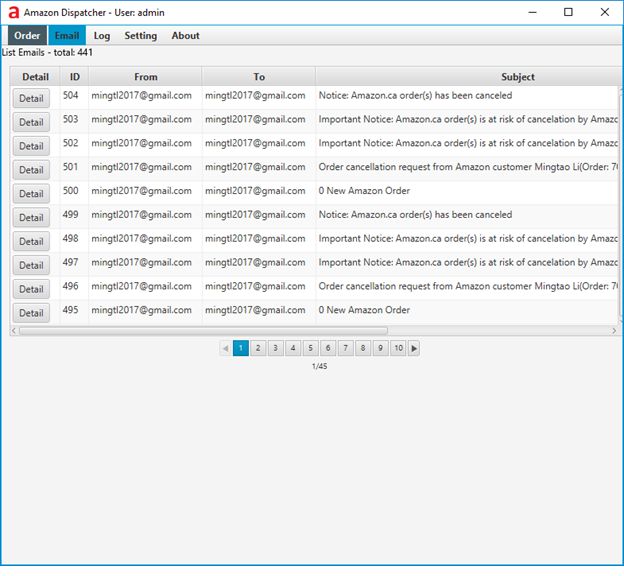Click Detail button for email 502
Image resolution: width=624 pixels, height=576 pixels.
(x=31, y=146)
